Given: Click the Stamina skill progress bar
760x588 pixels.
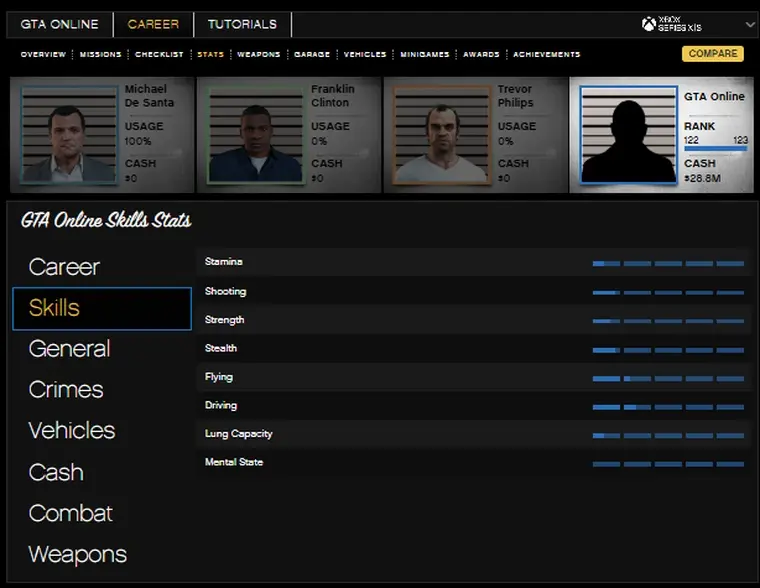Looking at the screenshot, I should click(x=667, y=263).
